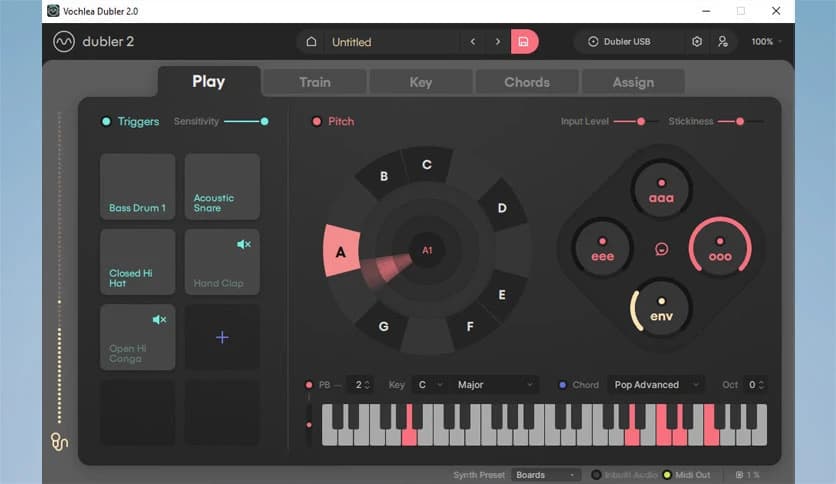Select note D on pitch wheel
This screenshot has height=484, width=836.
(x=502, y=207)
